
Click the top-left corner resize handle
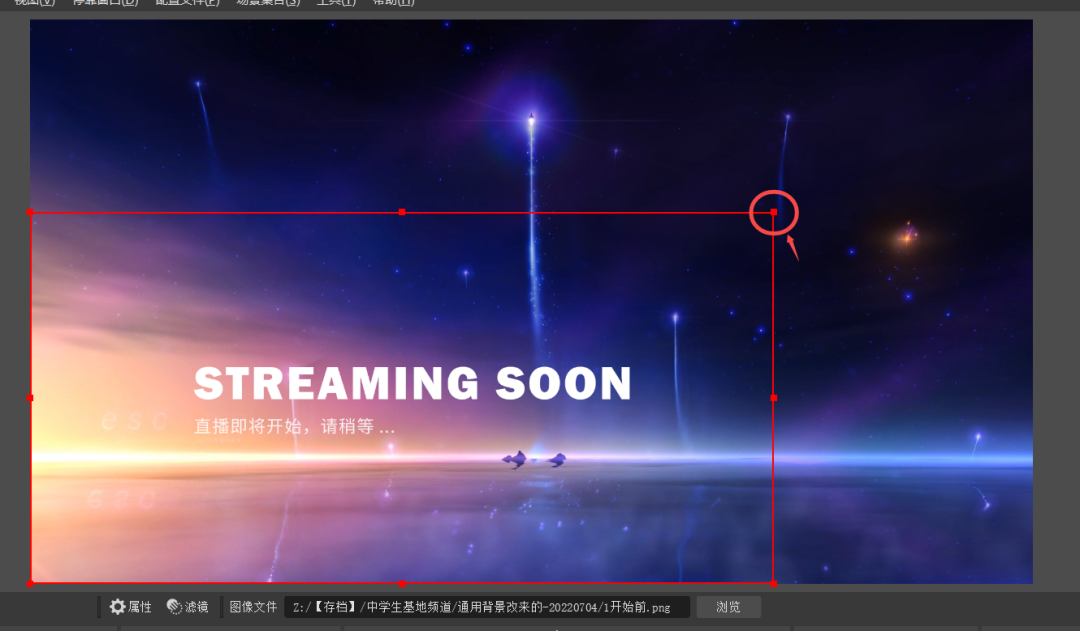[x=31, y=212]
